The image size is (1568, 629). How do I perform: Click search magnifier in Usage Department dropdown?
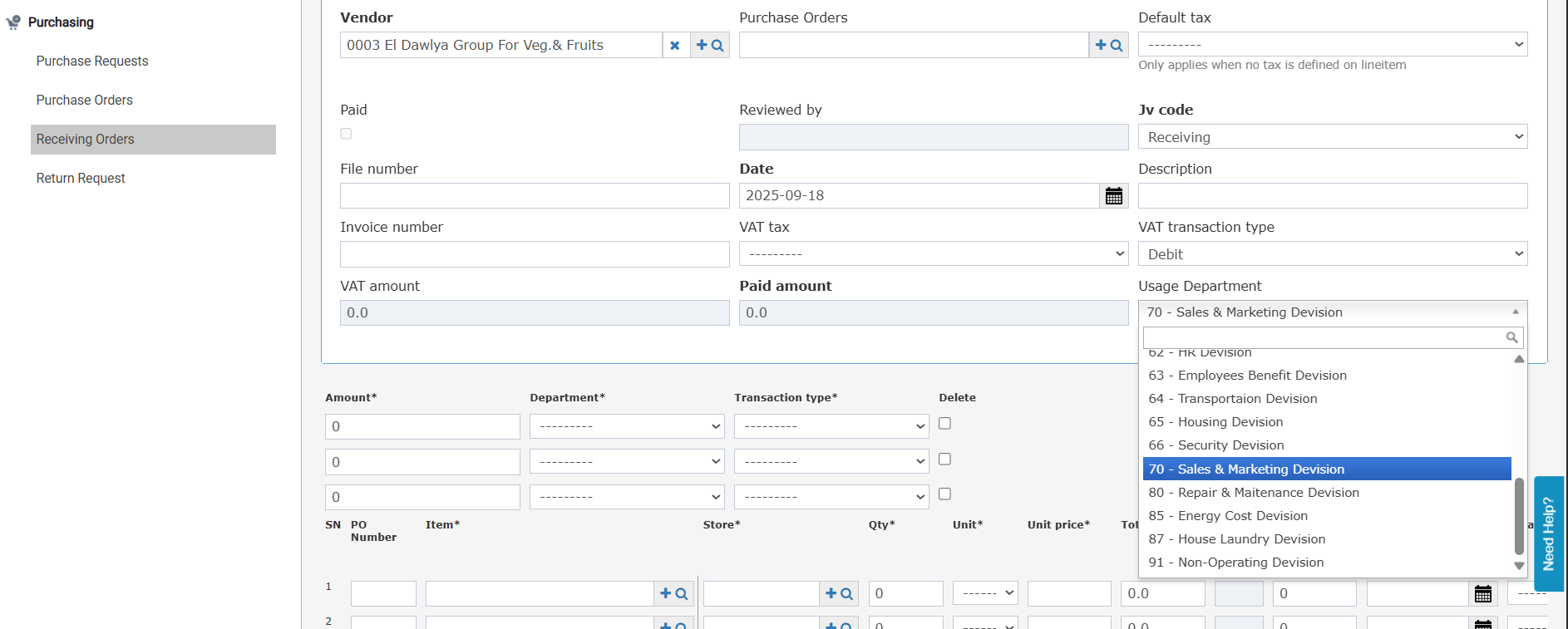pos(1511,337)
